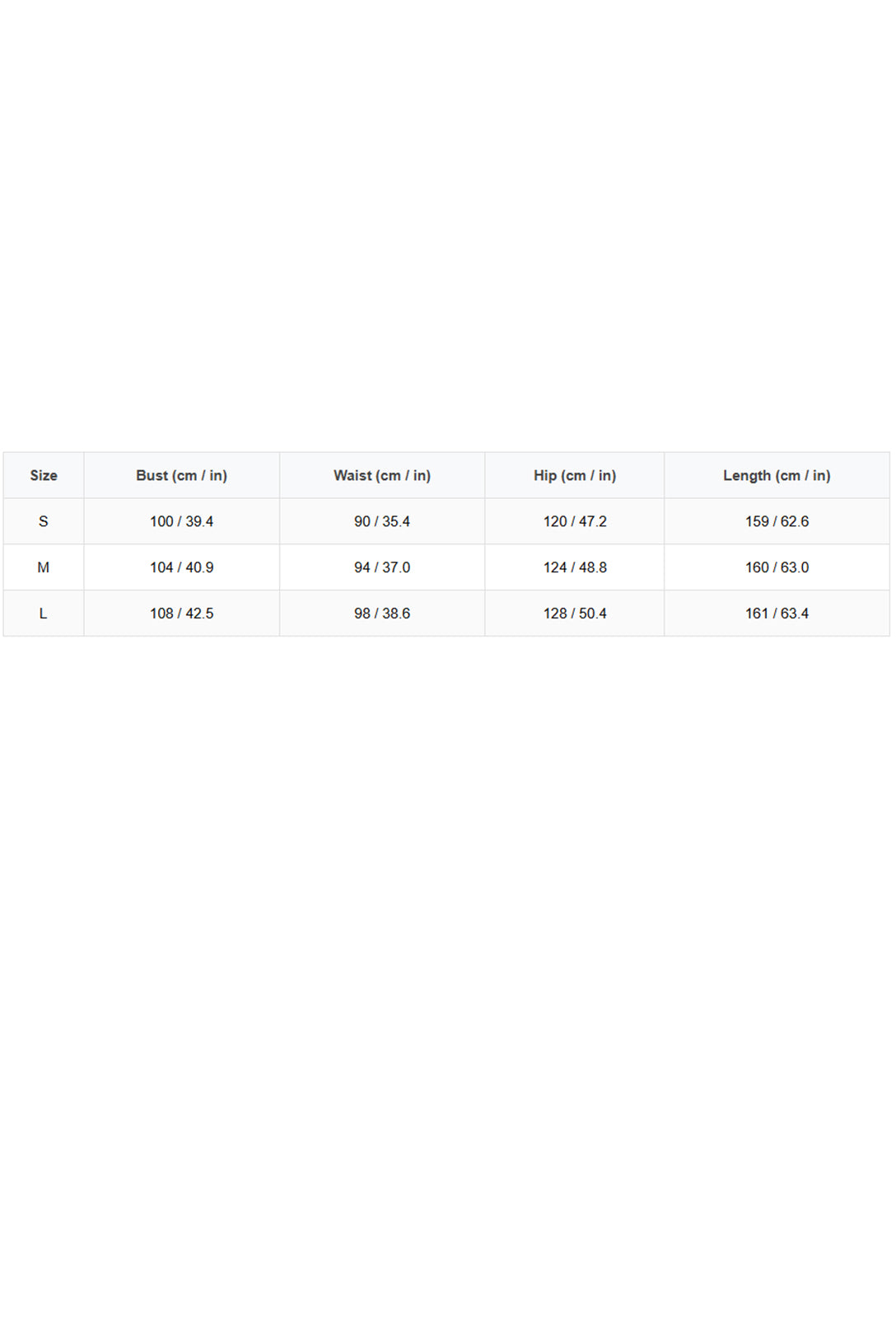Click hip value 128 / 50.4
The image size is (896, 1344).
pyautogui.click(x=575, y=614)
